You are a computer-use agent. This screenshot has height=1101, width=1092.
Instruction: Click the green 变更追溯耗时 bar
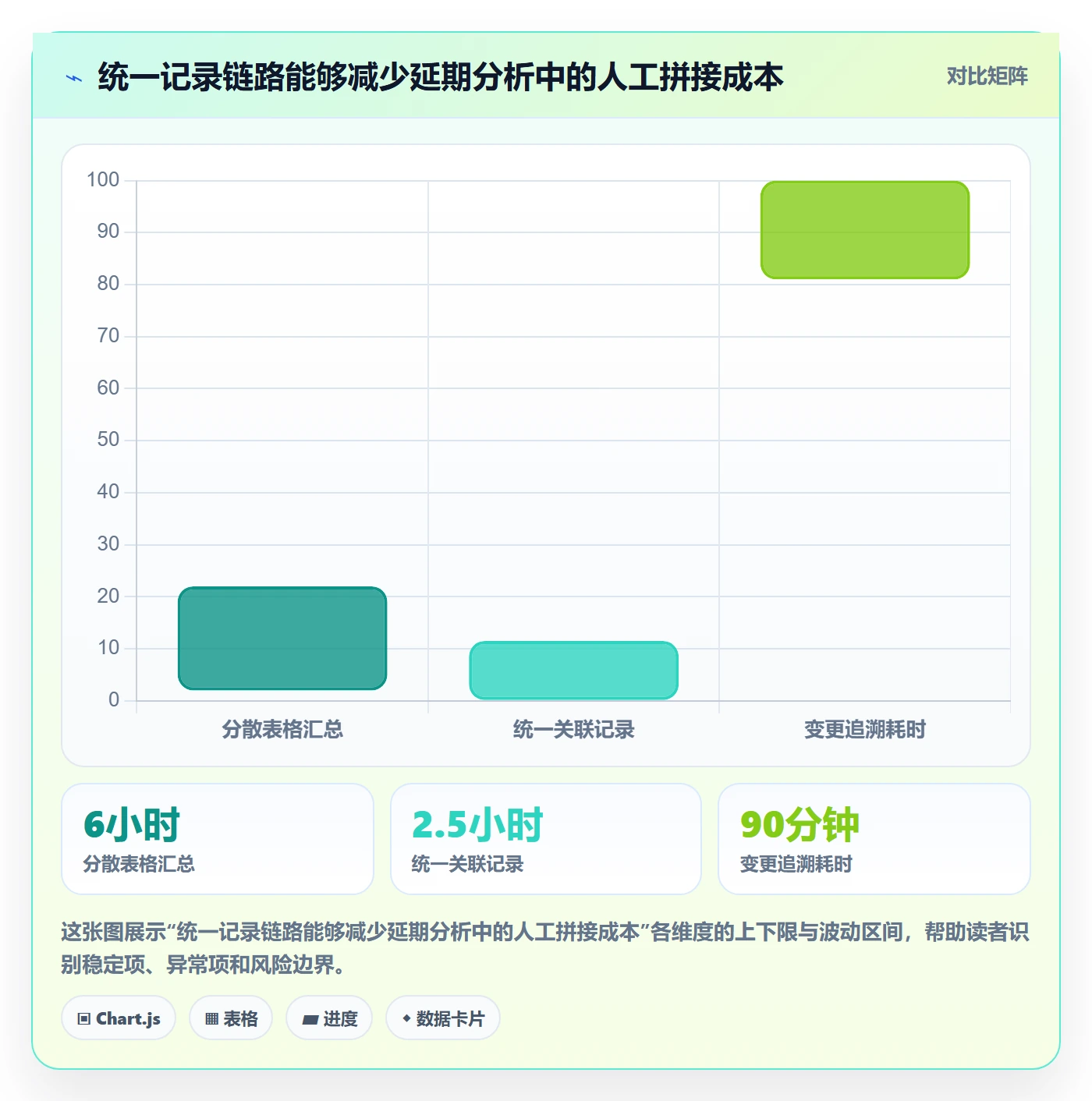tap(865, 230)
